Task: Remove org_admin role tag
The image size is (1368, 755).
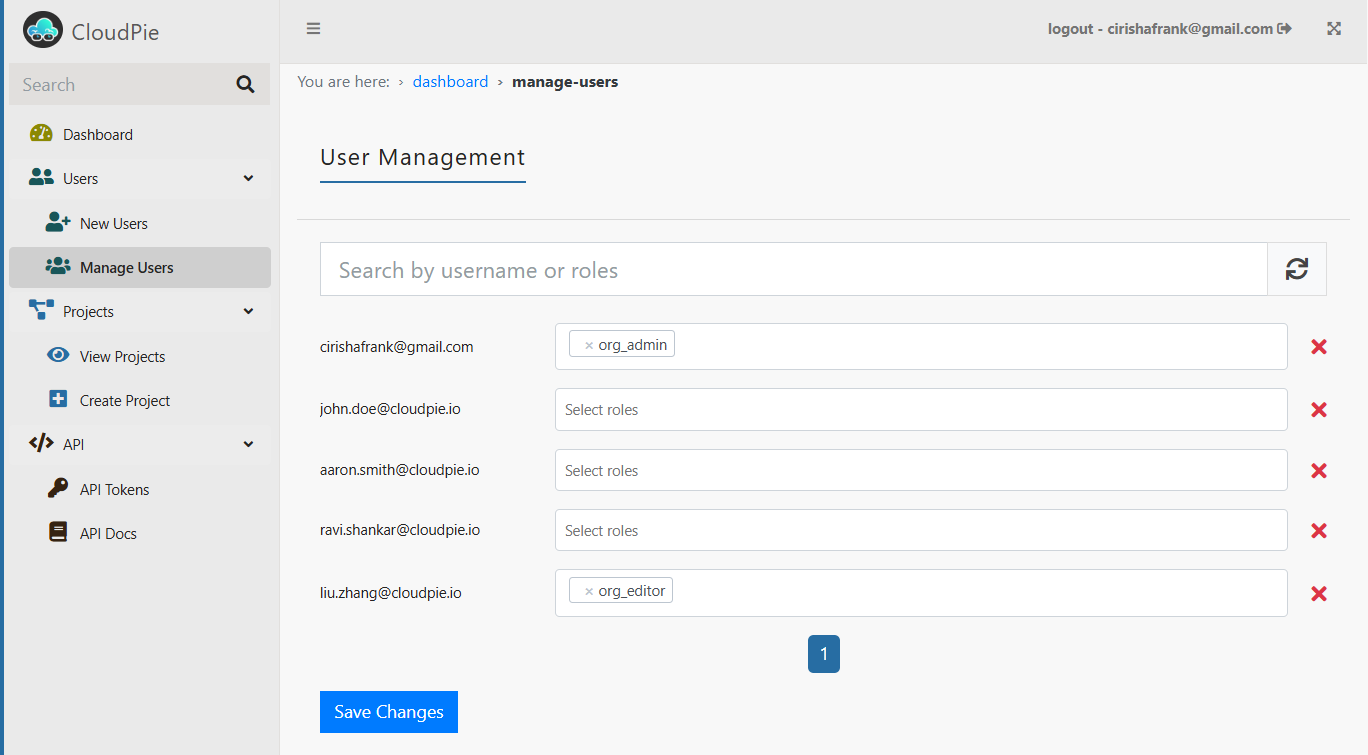Action: click(589, 345)
